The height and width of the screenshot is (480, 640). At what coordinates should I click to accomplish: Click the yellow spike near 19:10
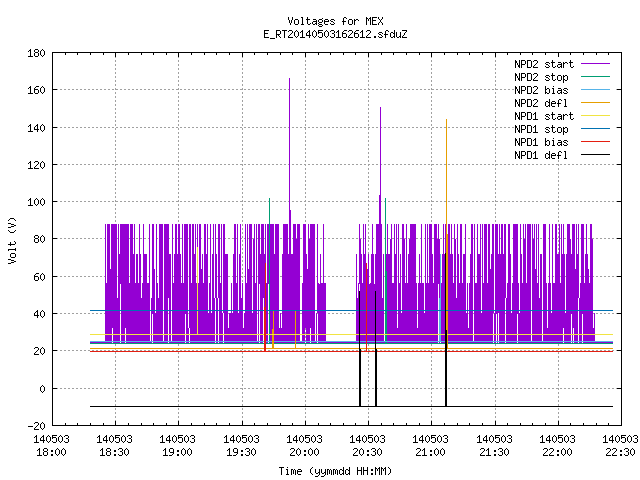[x=198, y=290]
